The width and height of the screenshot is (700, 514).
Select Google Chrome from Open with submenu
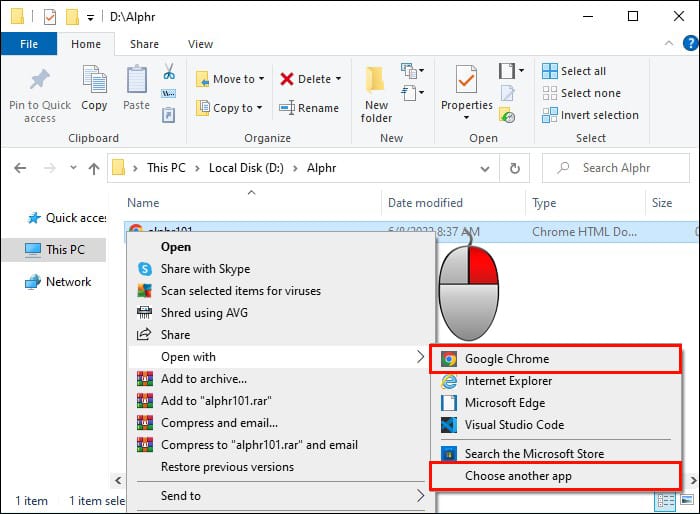tap(506, 359)
